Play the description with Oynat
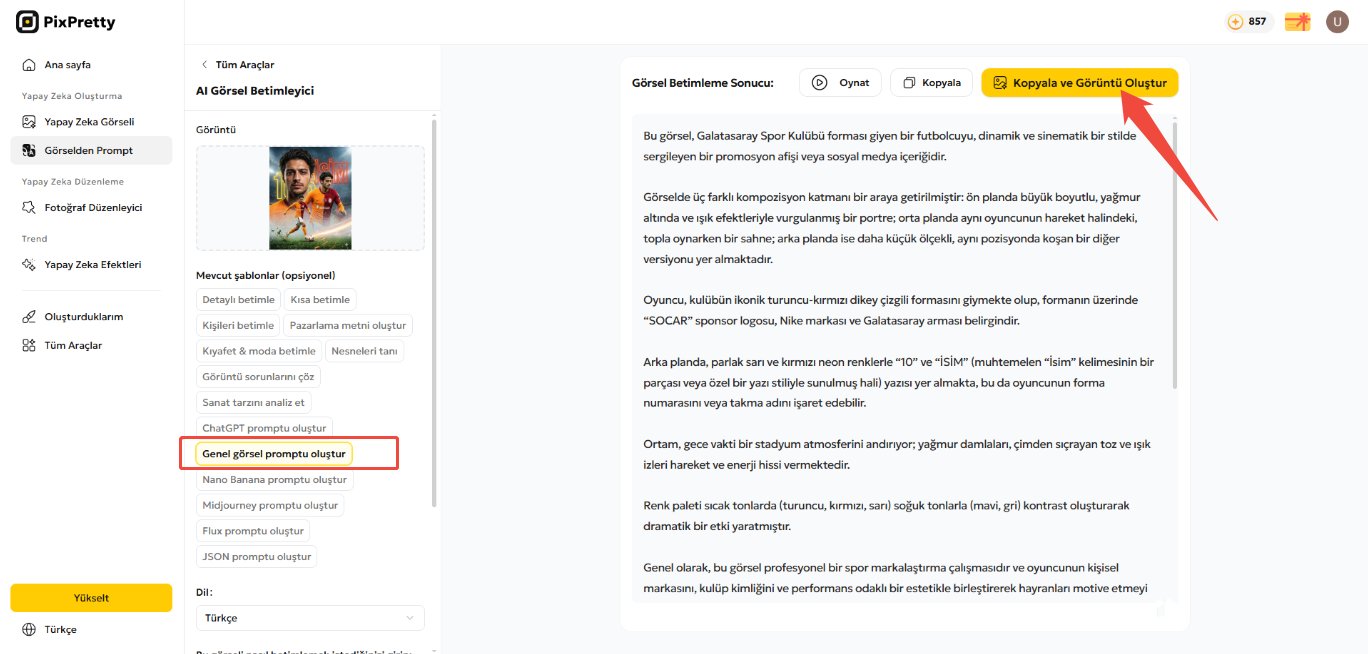Screen dimensions: 1368x654 [x=840, y=83]
